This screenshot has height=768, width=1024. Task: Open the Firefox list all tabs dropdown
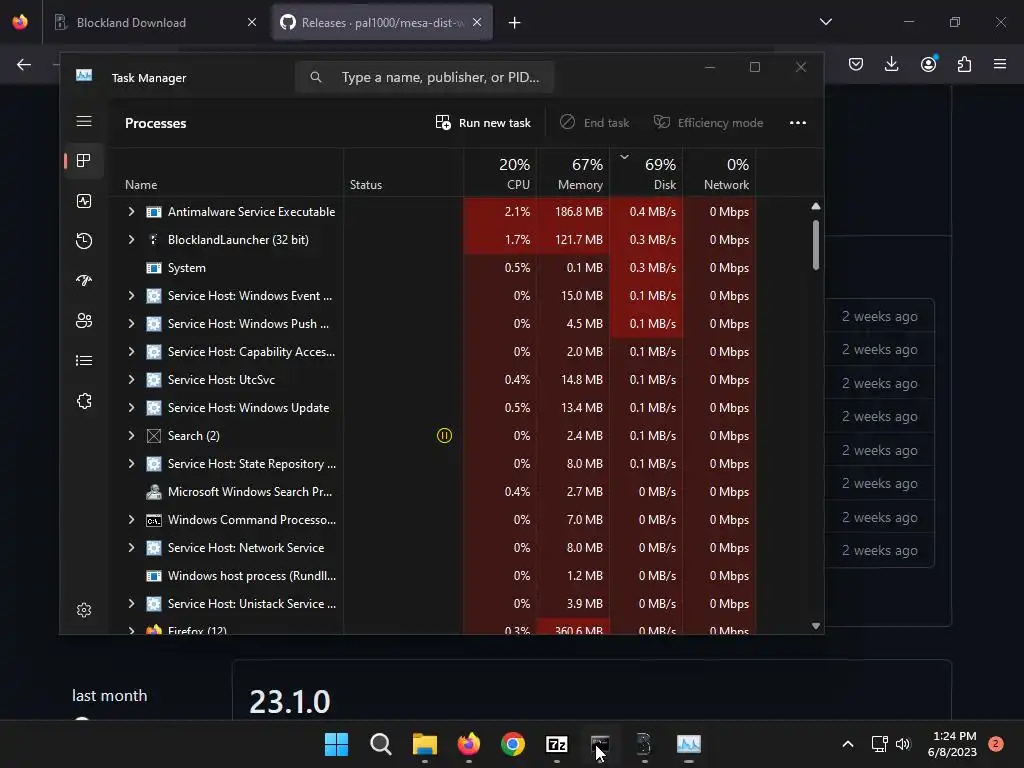click(x=825, y=22)
